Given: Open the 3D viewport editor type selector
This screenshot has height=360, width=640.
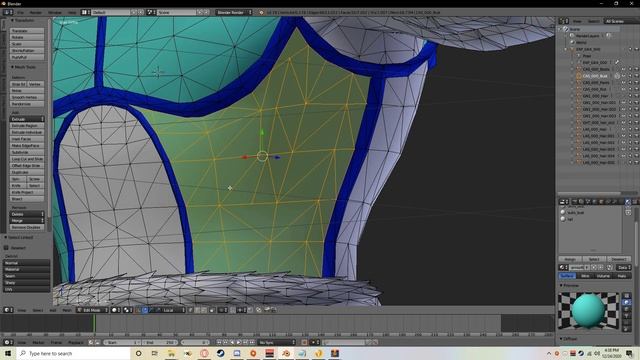Looking at the screenshot, I should (8, 310).
